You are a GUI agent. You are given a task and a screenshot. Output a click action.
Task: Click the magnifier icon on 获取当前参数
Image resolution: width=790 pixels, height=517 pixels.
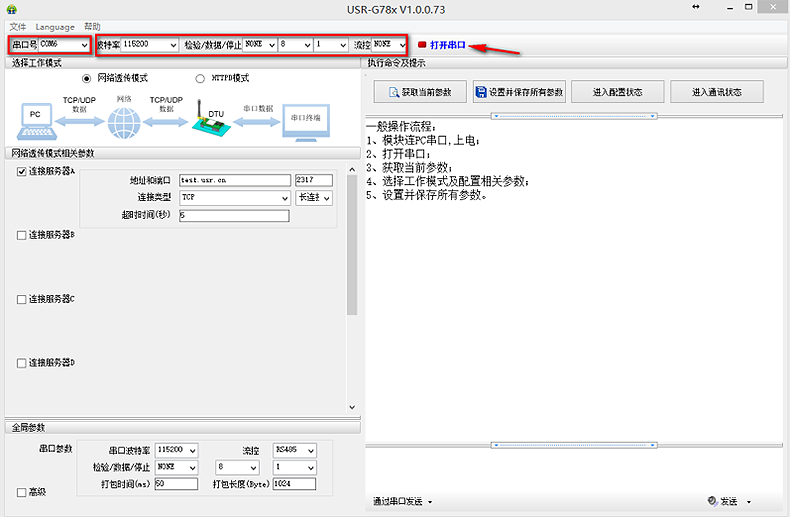click(391, 92)
